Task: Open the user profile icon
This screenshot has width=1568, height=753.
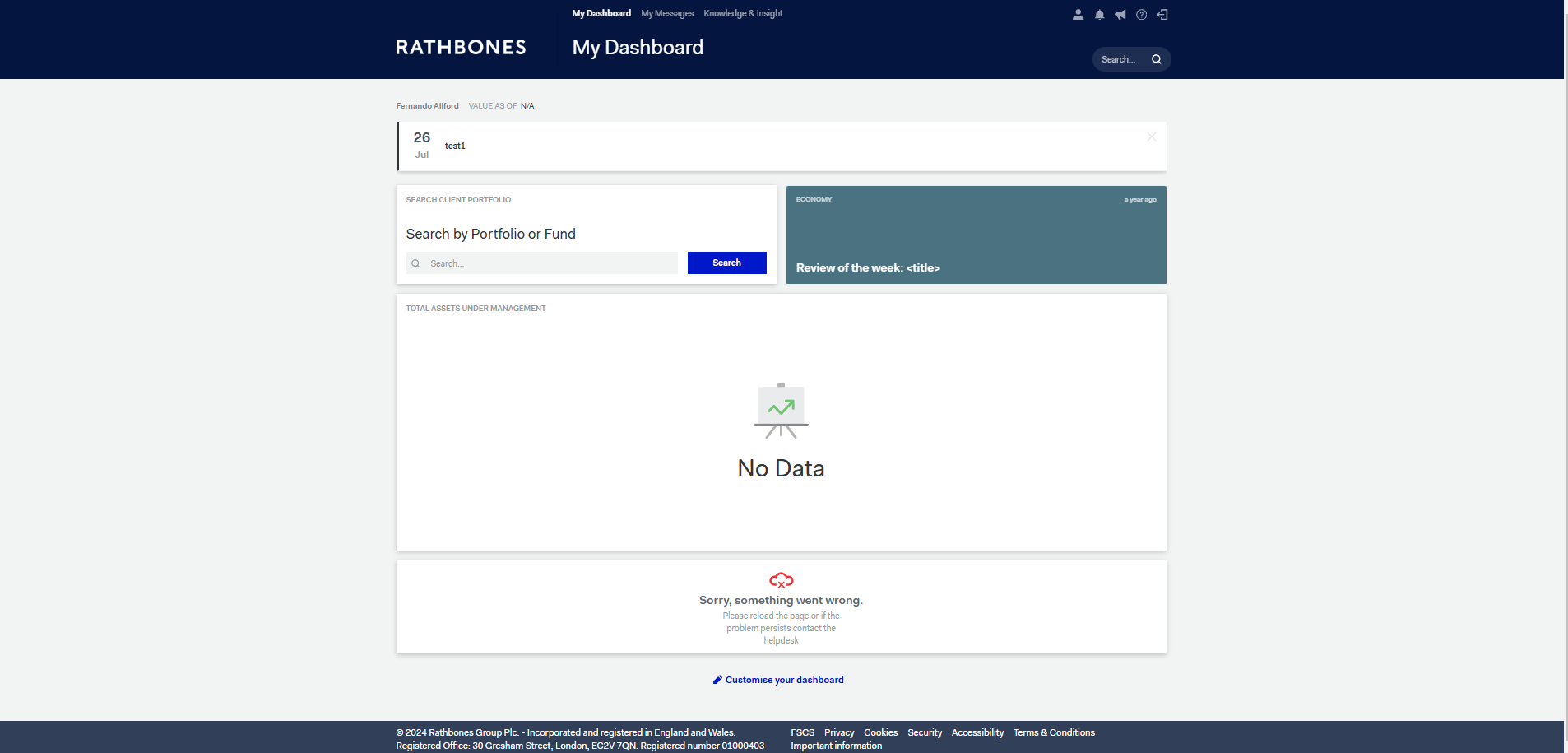Action: click(1078, 14)
